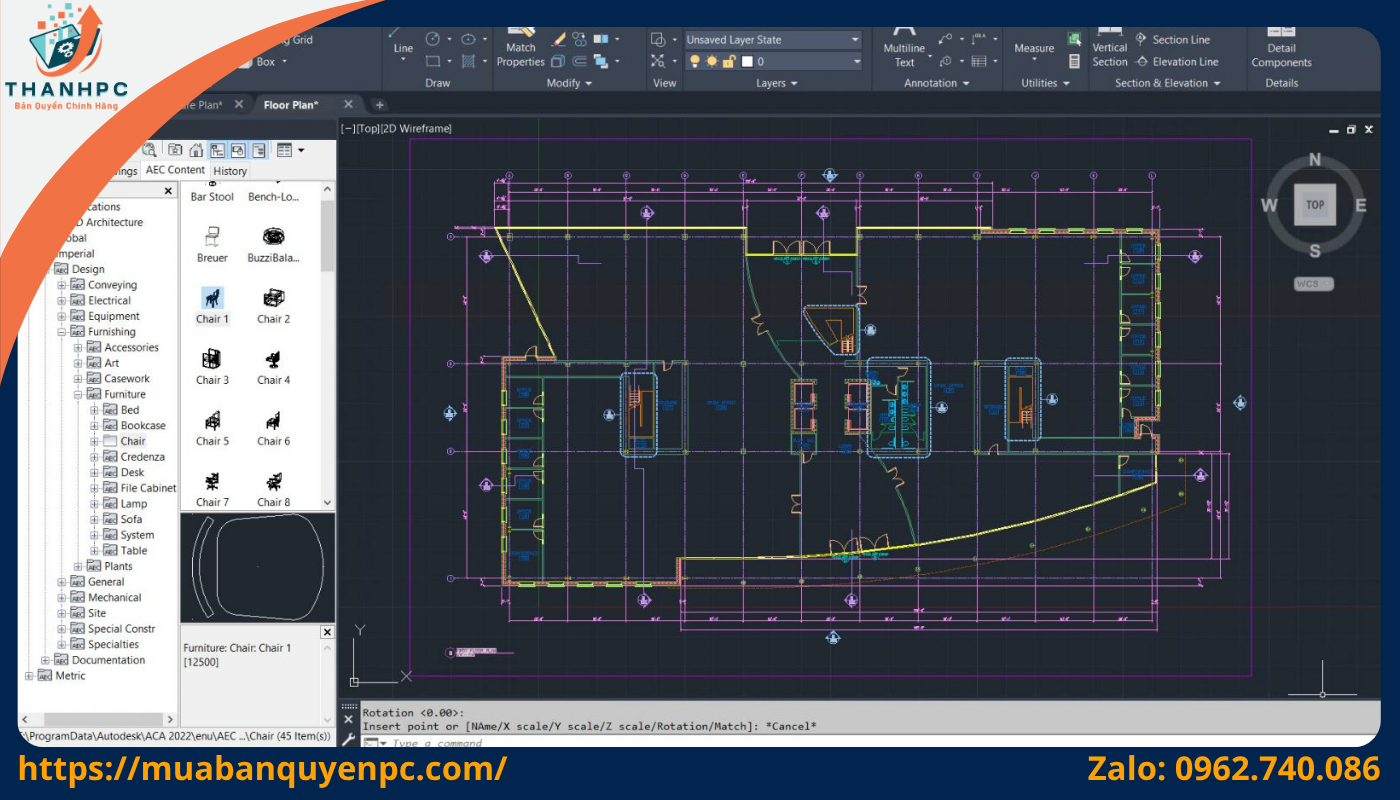1400x800 pixels.
Task: Toggle the layer lock icon
Action: tap(729, 62)
